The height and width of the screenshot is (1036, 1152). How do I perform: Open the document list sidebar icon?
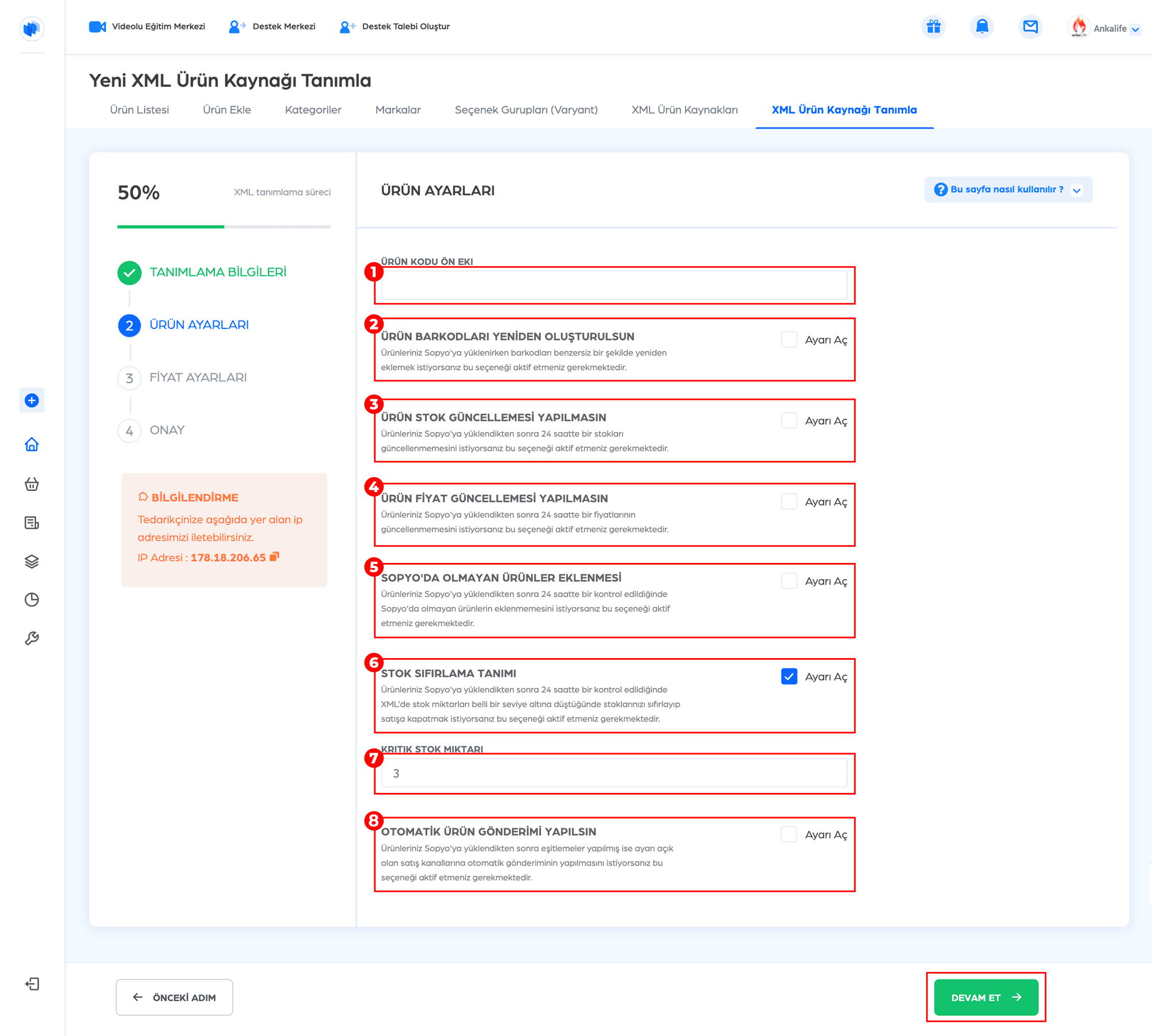point(32,523)
